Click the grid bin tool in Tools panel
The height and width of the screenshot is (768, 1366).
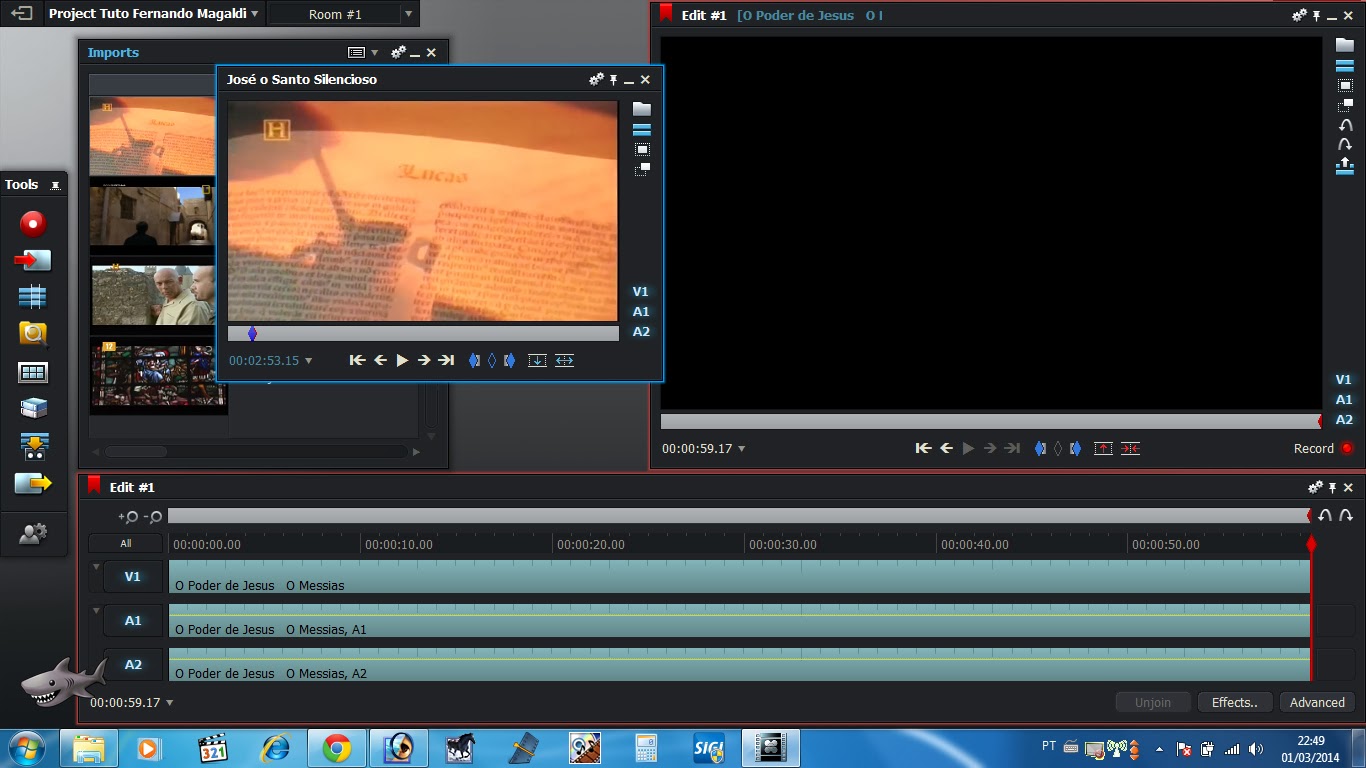click(x=33, y=372)
